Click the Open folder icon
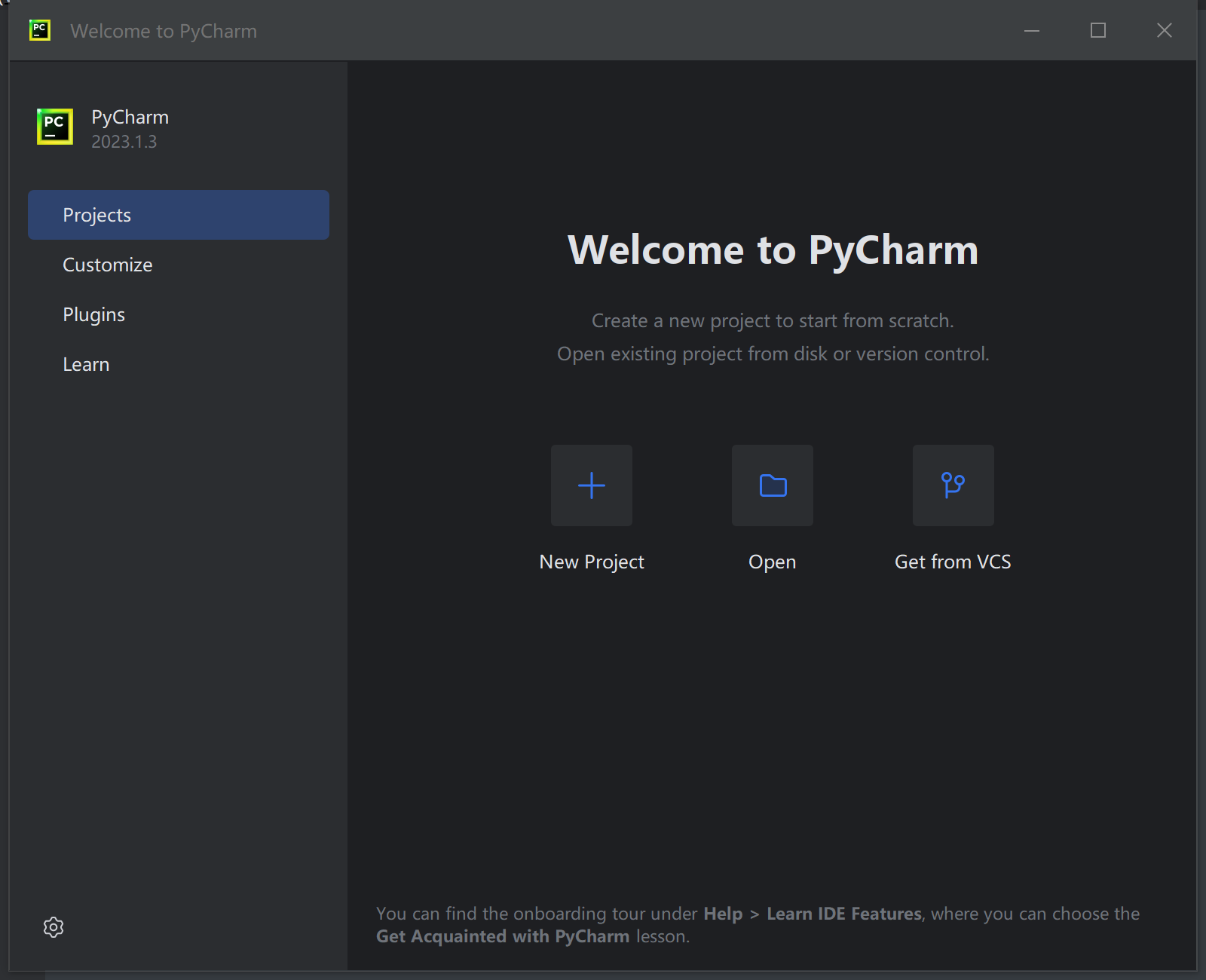The width and height of the screenshot is (1206, 980). (x=773, y=485)
